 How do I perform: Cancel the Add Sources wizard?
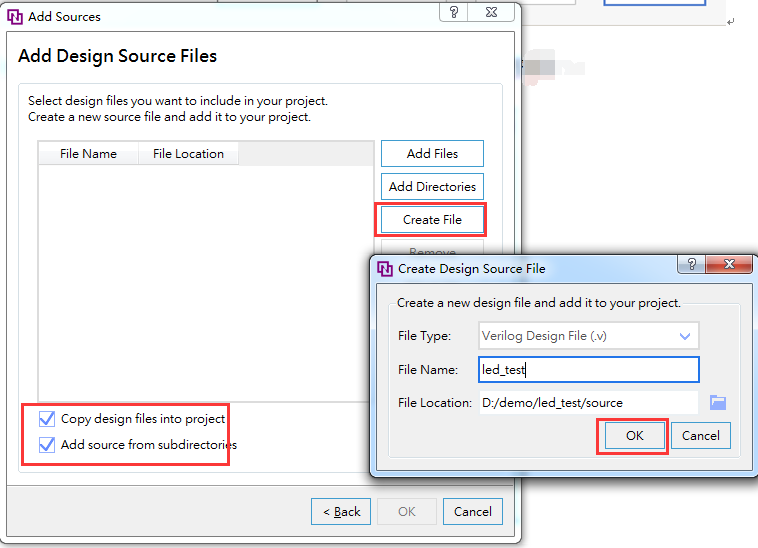[x=472, y=512]
